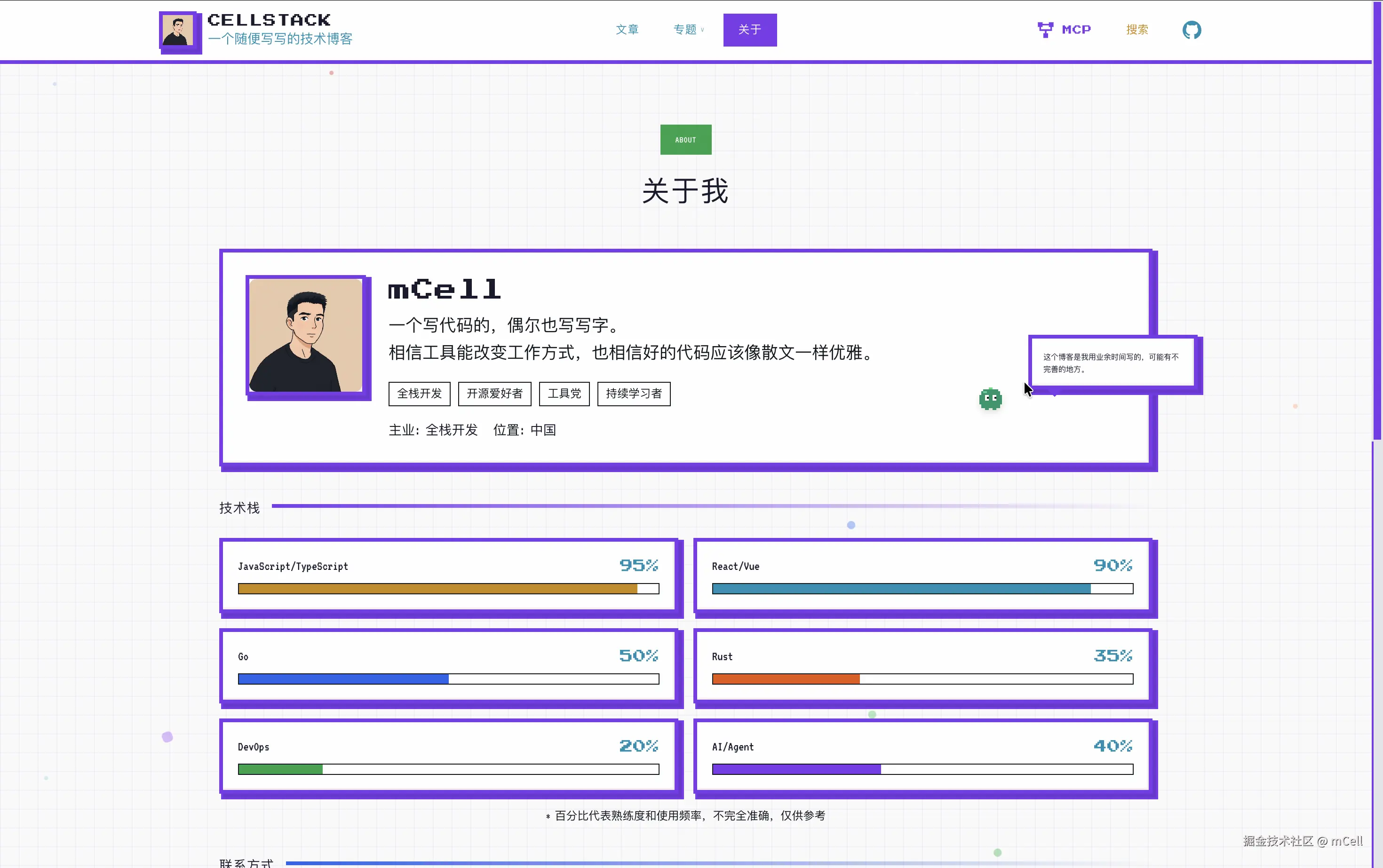Click the 全栈开发 tag

(419, 394)
